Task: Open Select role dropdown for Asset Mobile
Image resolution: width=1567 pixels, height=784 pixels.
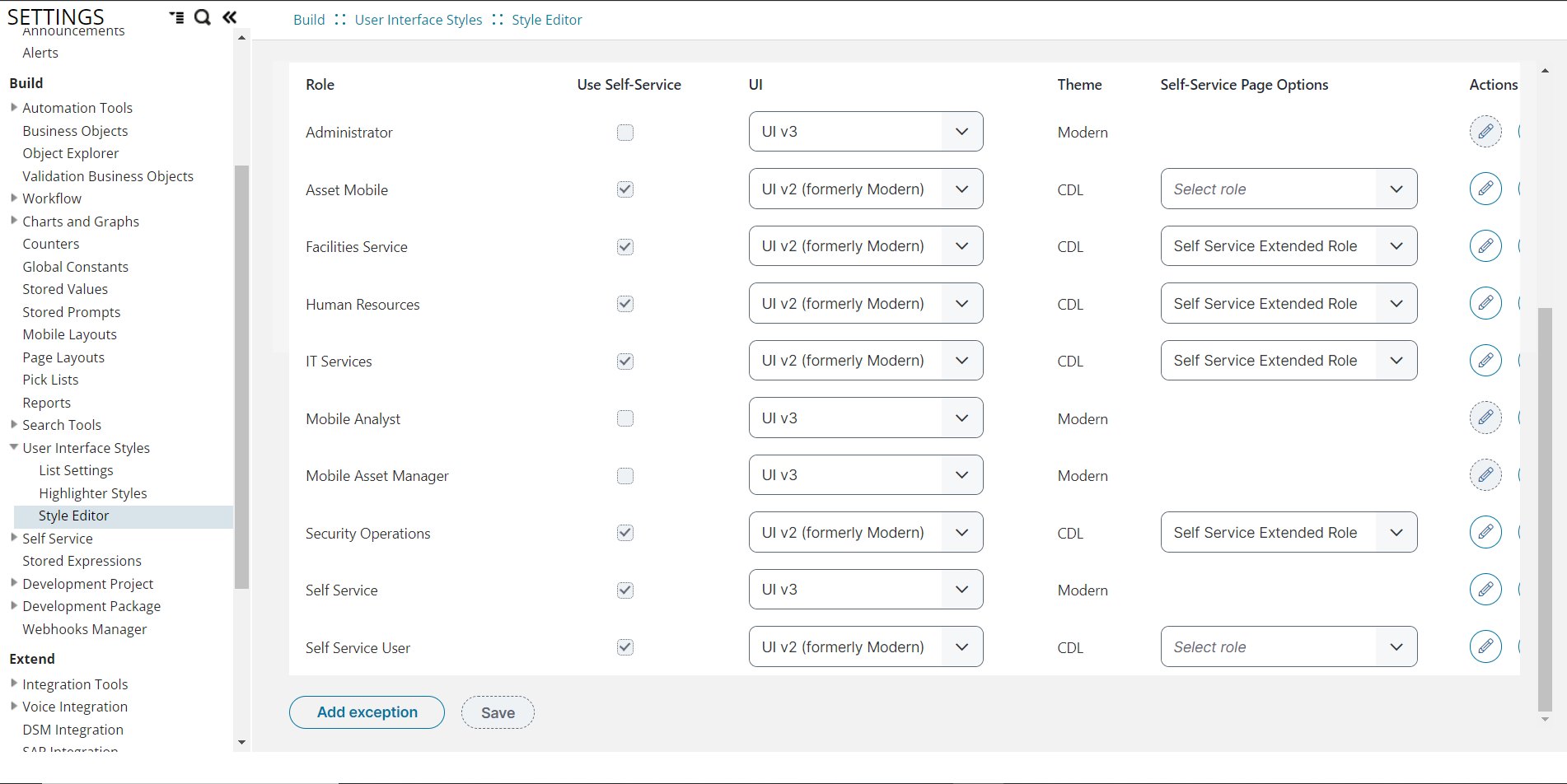Action: click(1288, 189)
